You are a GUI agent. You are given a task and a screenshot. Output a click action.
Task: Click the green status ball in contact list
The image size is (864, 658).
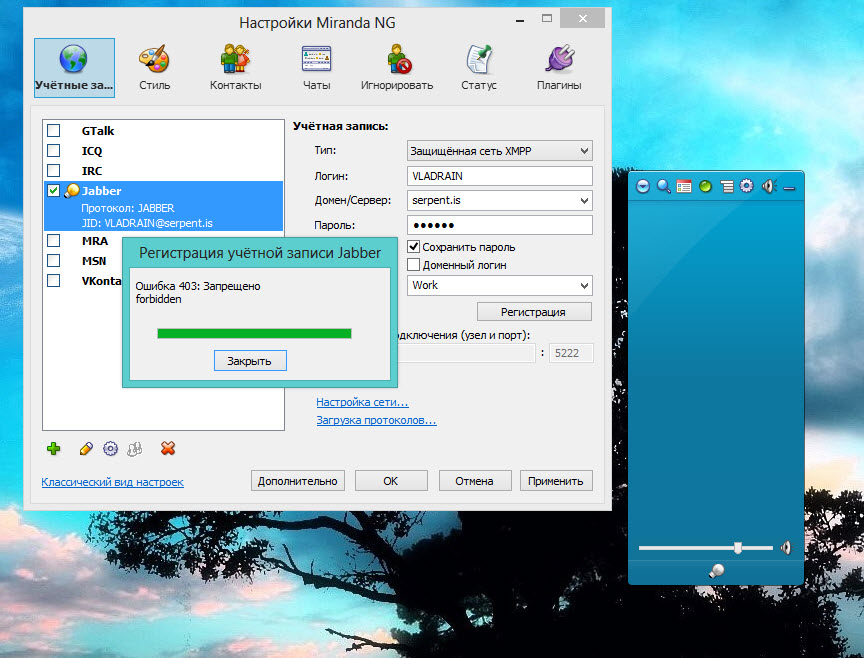click(x=705, y=186)
